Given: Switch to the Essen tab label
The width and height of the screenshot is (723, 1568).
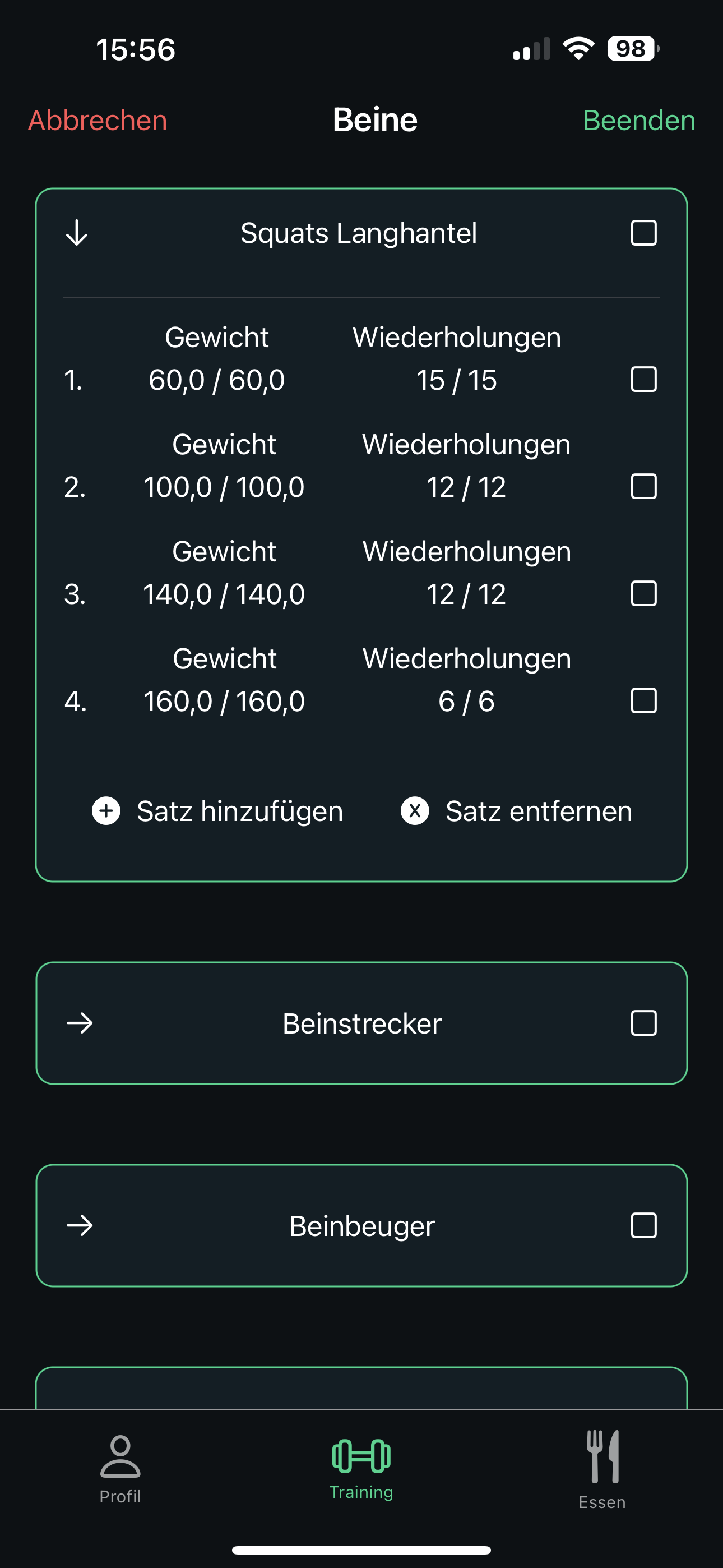Looking at the screenshot, I should pos(602,1502).
